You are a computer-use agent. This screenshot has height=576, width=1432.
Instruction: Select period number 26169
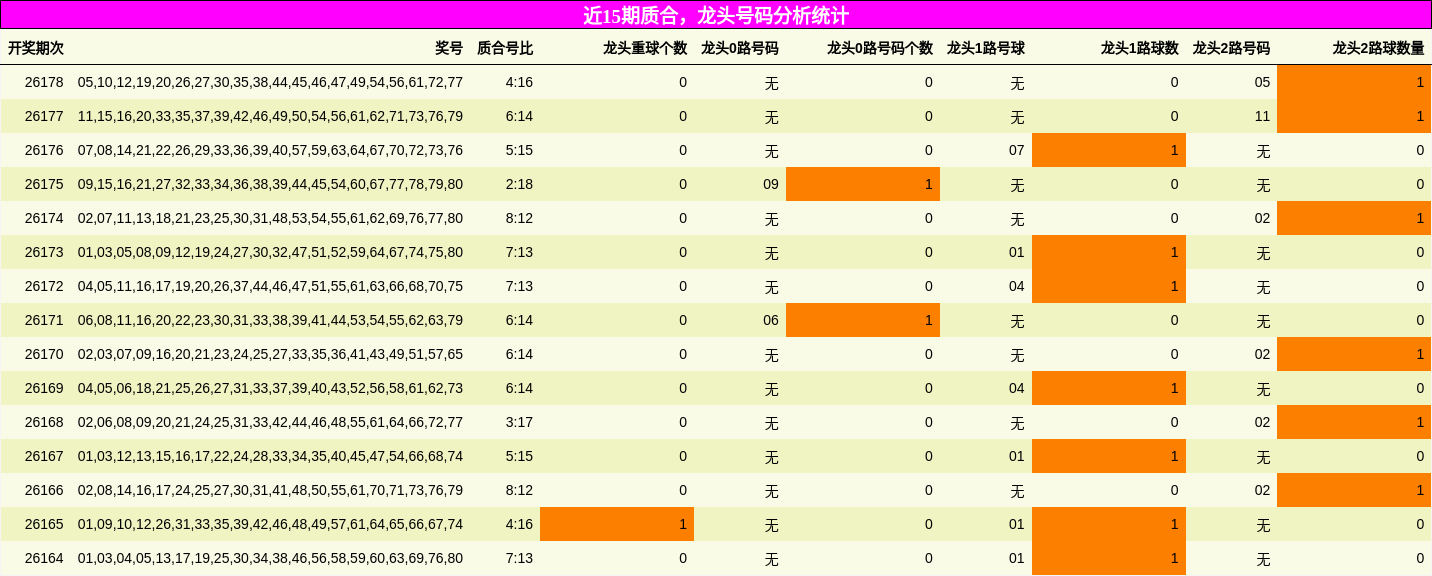[x=44, y=388]
